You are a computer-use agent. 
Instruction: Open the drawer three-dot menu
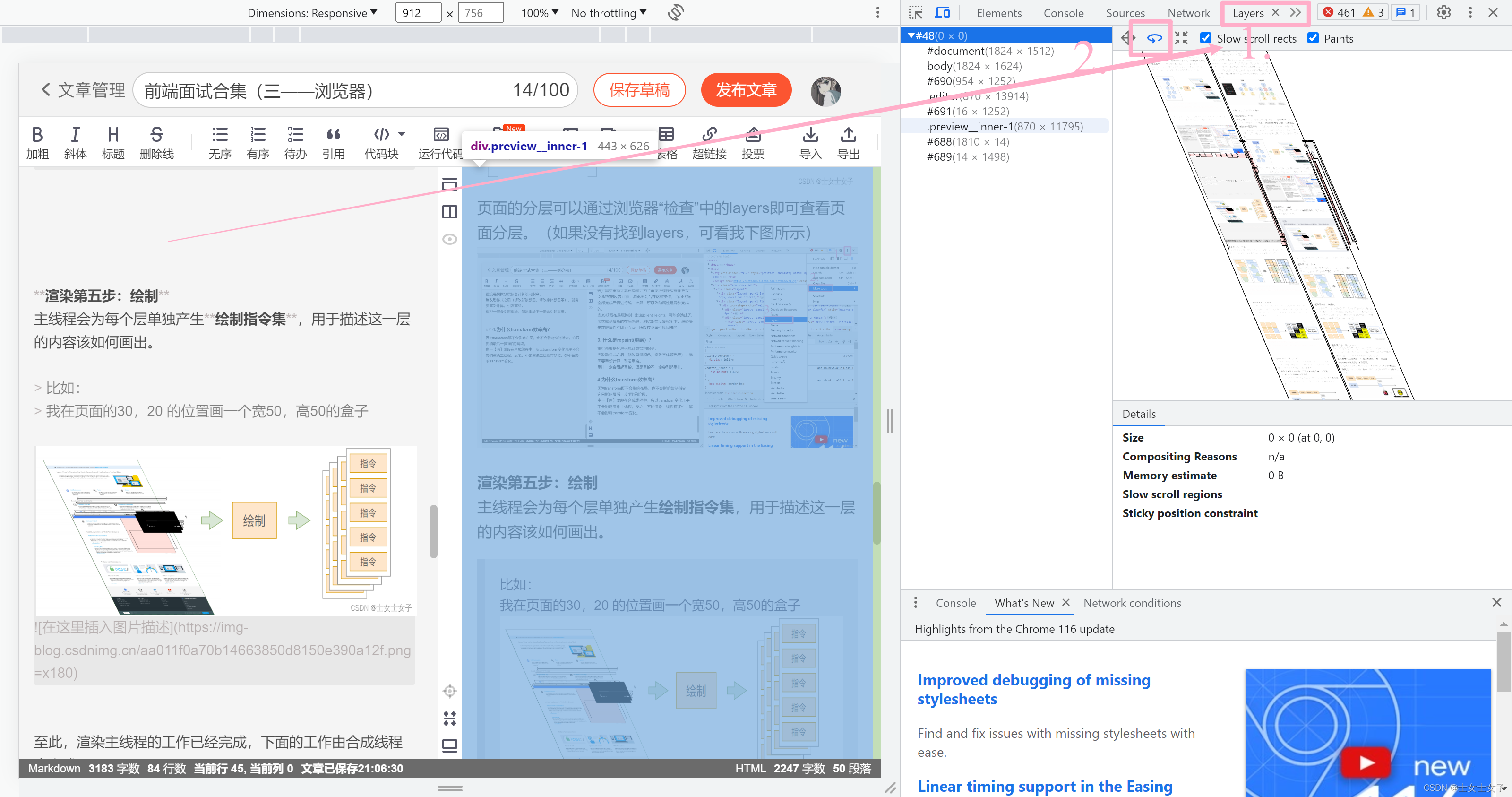tap(915, 603)
